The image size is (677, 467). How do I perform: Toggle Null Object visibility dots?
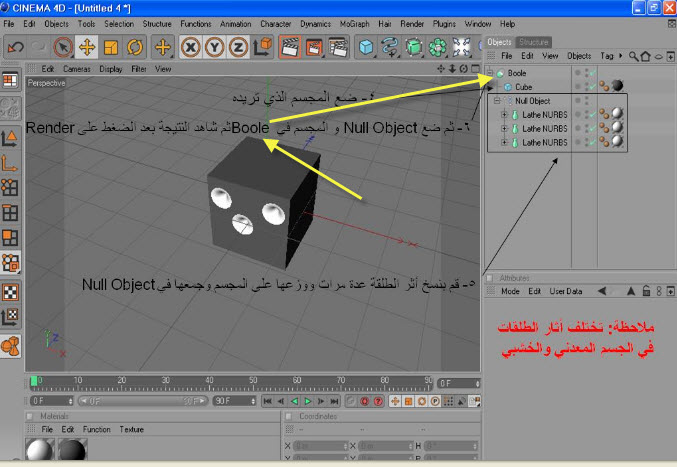click(586, 101)
